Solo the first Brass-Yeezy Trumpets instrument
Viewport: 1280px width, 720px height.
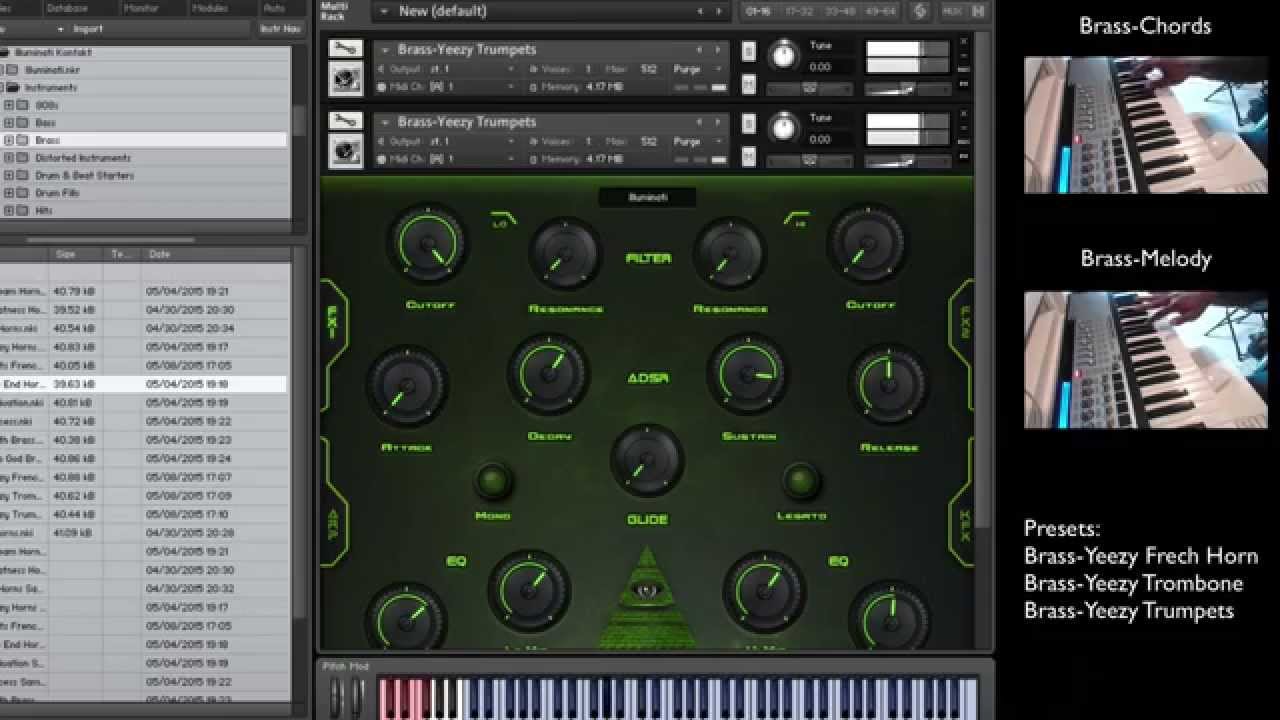pyautogui.click(x=749, y=51)
